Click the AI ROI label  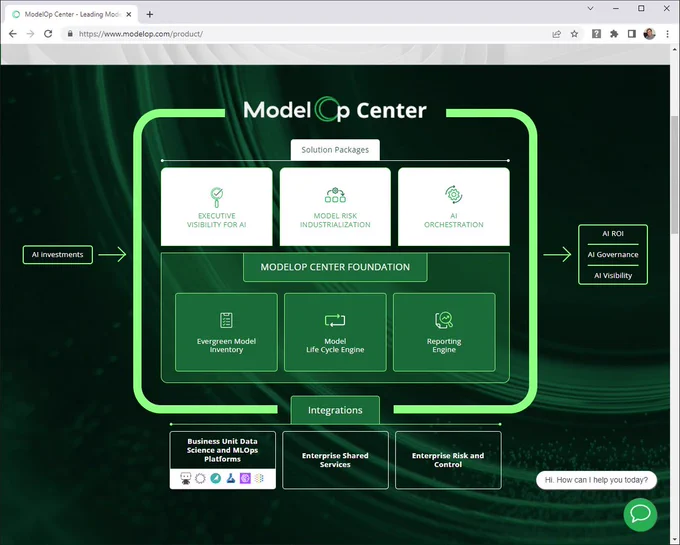click(x=613, y=234)
